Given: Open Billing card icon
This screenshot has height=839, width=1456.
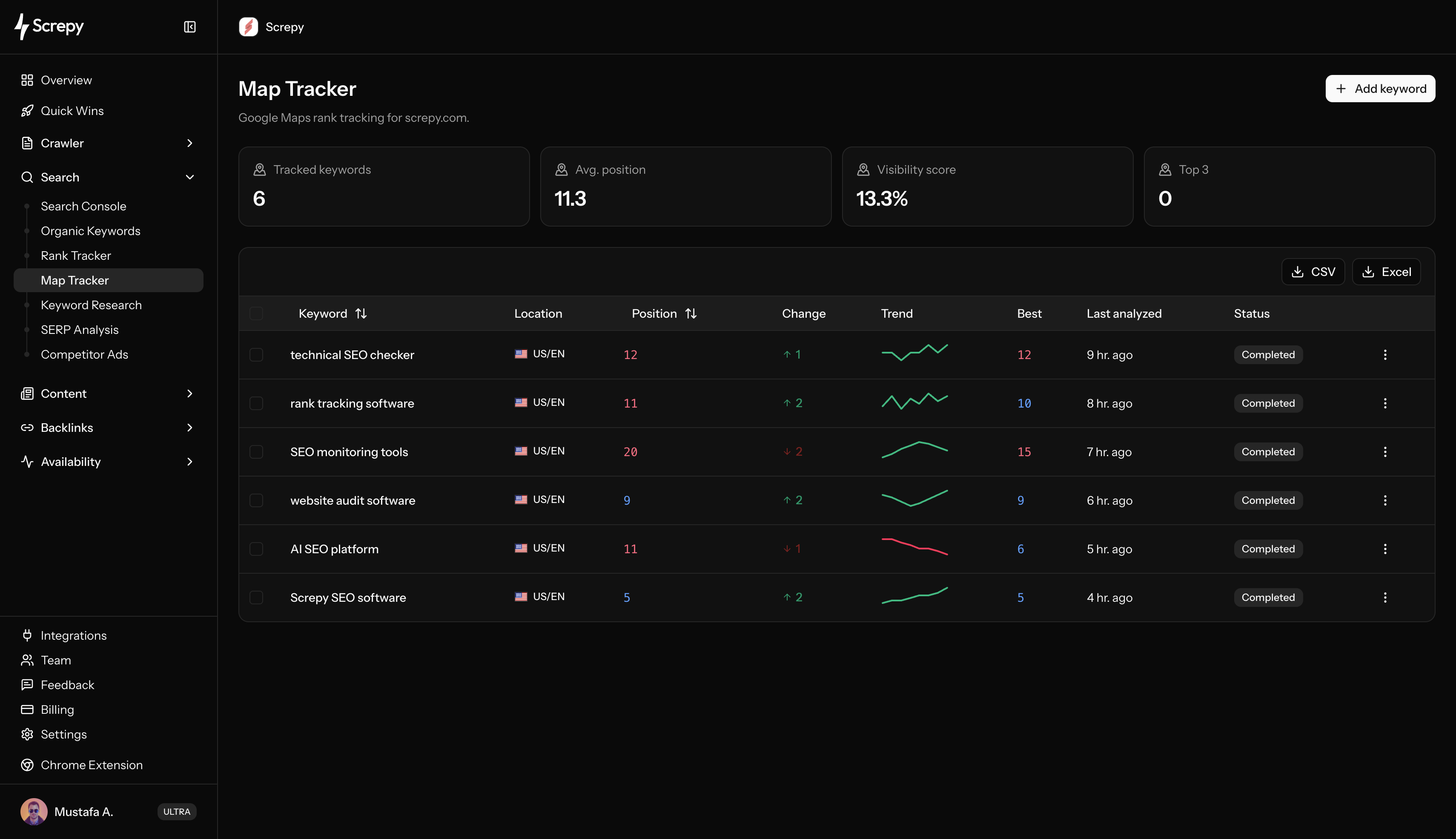Looking at the screenshot, I should [27, 710].
